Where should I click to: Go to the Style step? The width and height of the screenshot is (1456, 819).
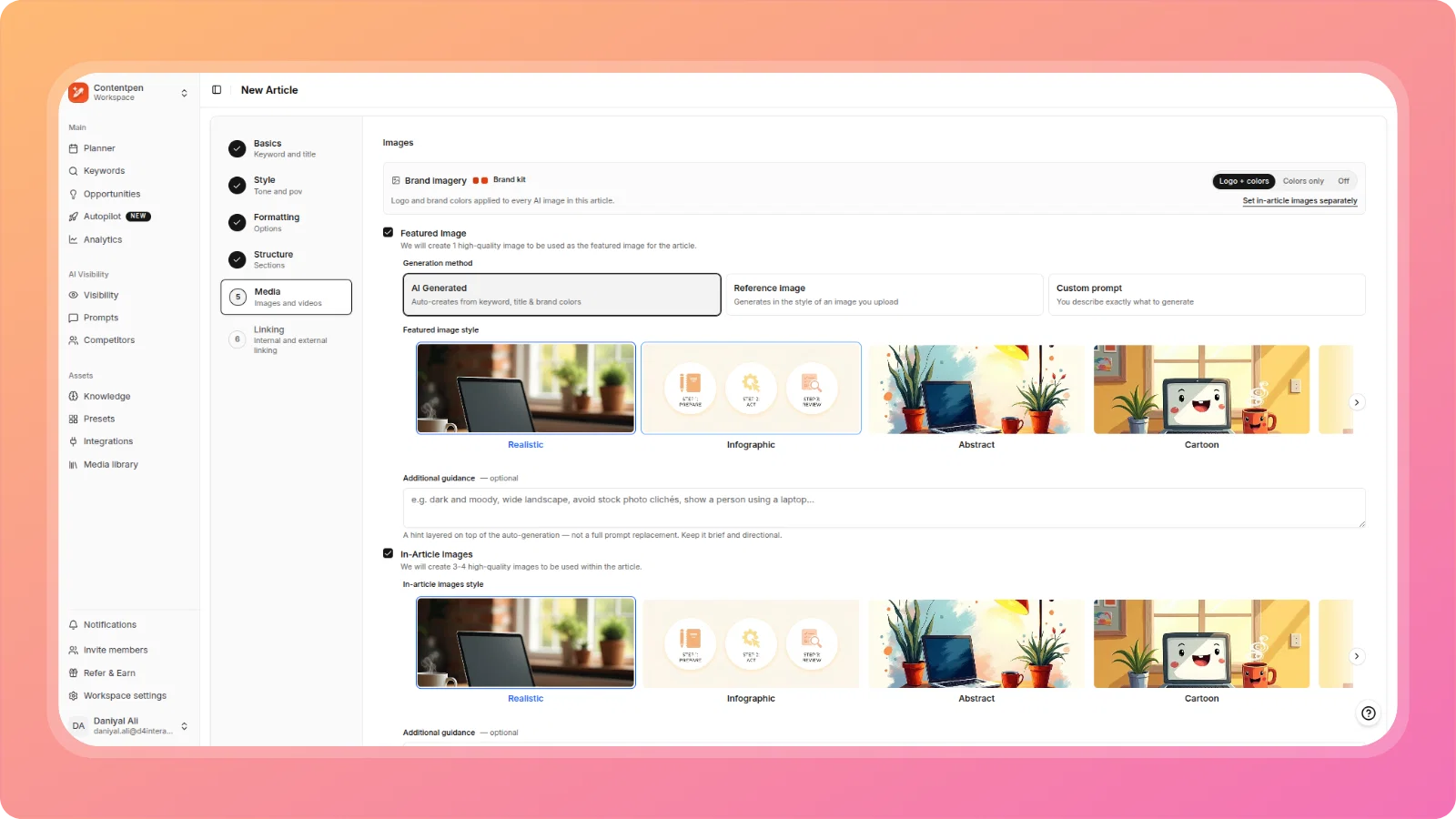tap(286, 186)
